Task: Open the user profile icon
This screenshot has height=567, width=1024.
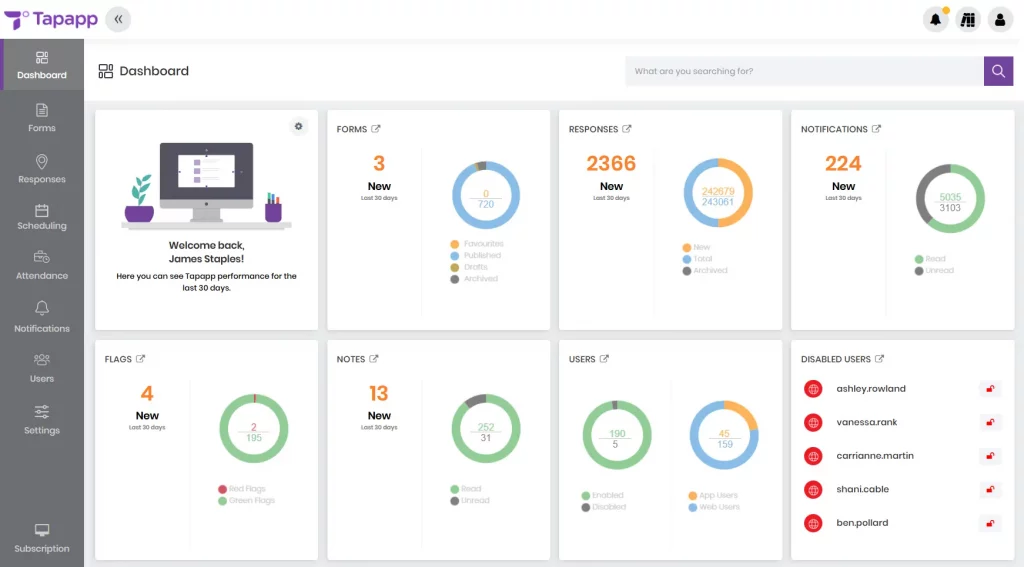Action: point(999,19)
